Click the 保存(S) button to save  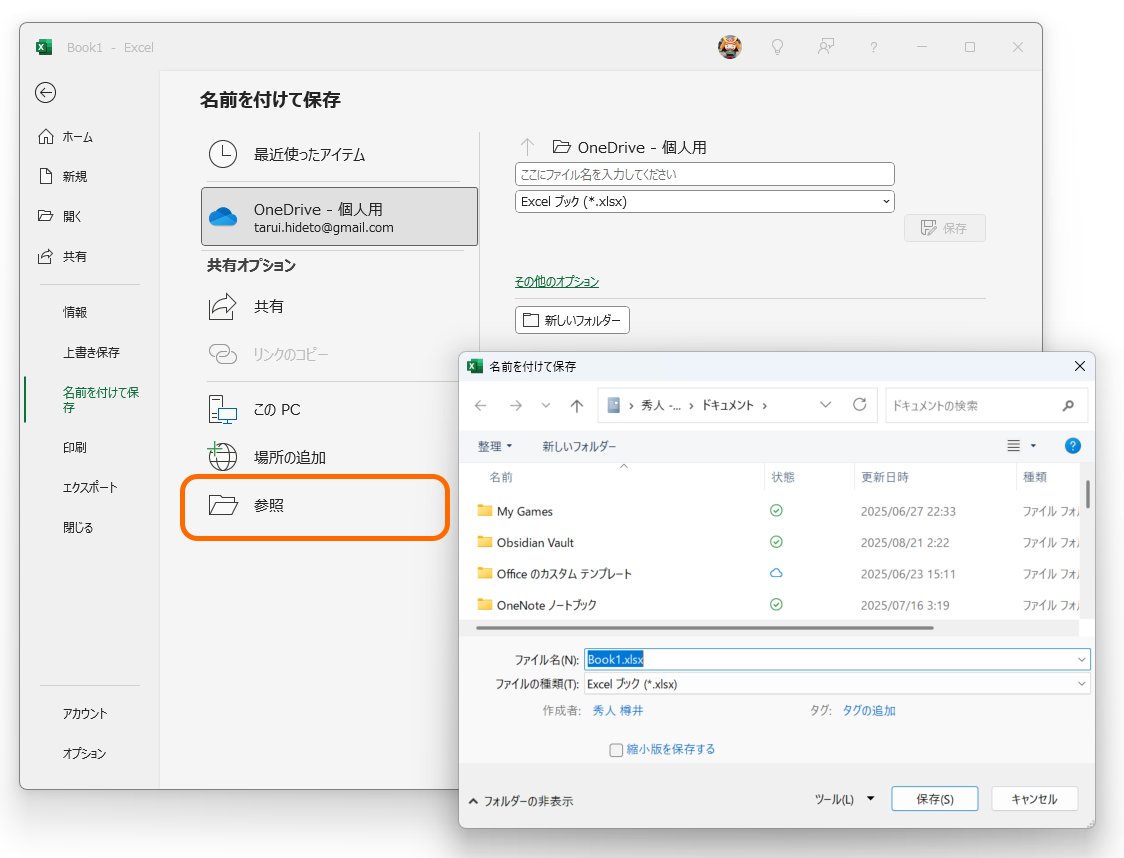pos(934,798)
